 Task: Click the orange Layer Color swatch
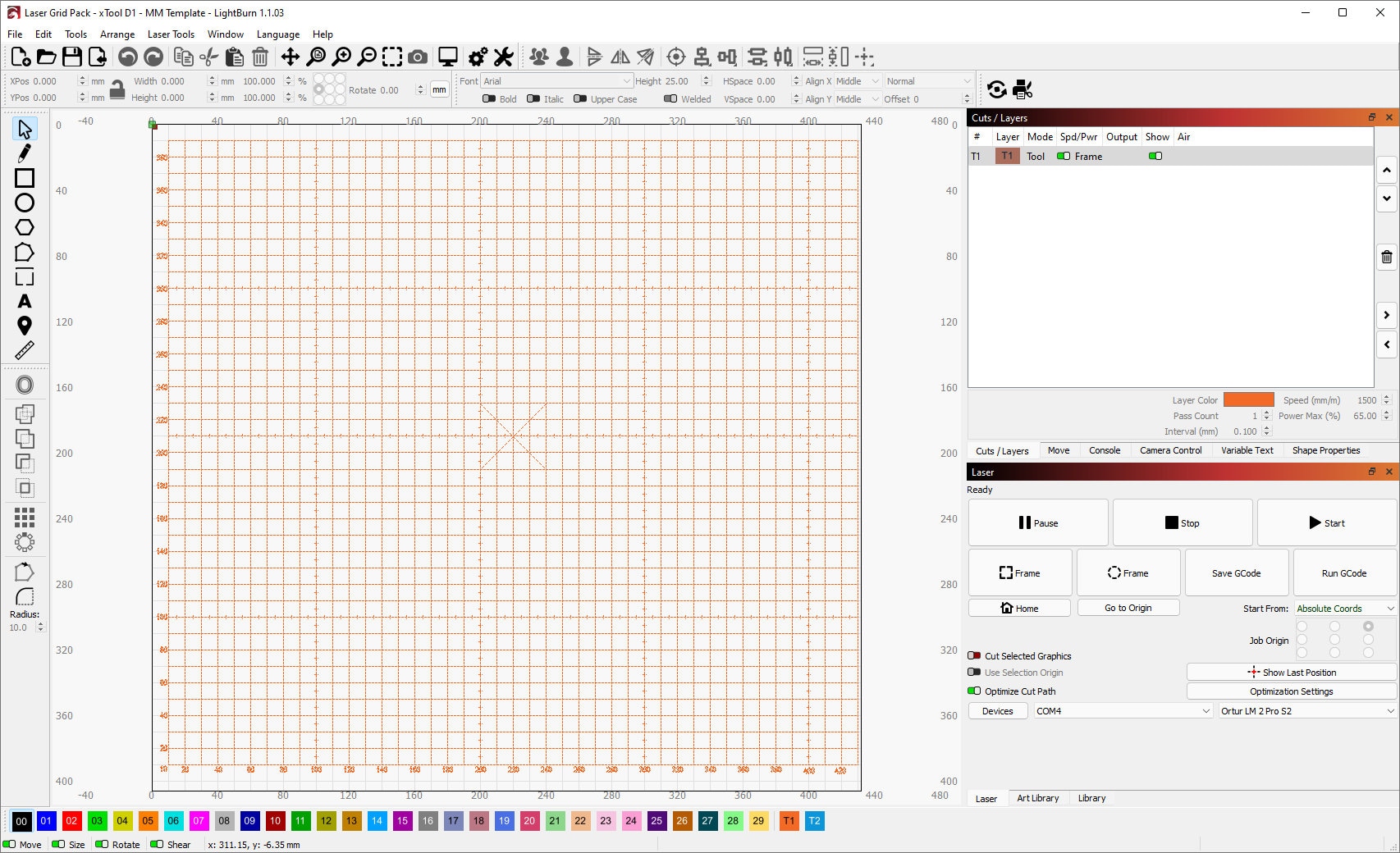[1248, 399]
